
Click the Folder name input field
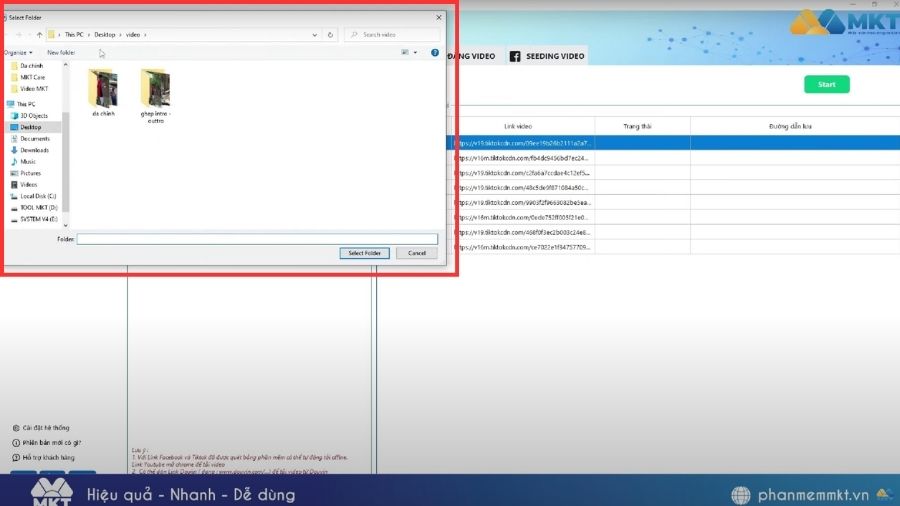(x=257, y=239)
